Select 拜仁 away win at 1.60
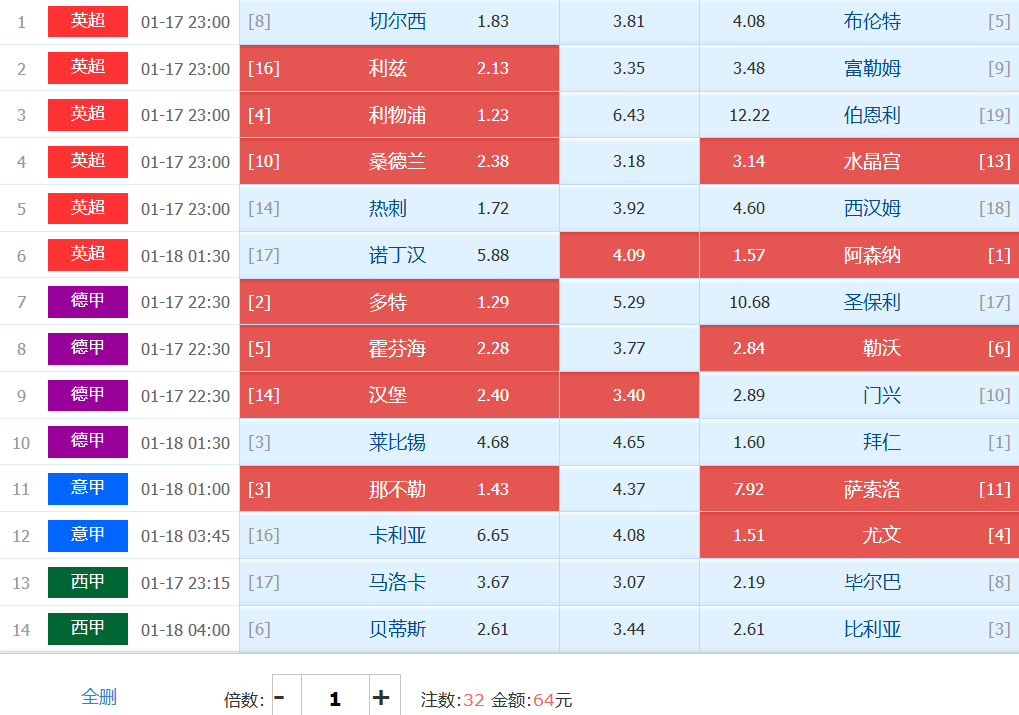1019x715 pixels. coord(858,442)
